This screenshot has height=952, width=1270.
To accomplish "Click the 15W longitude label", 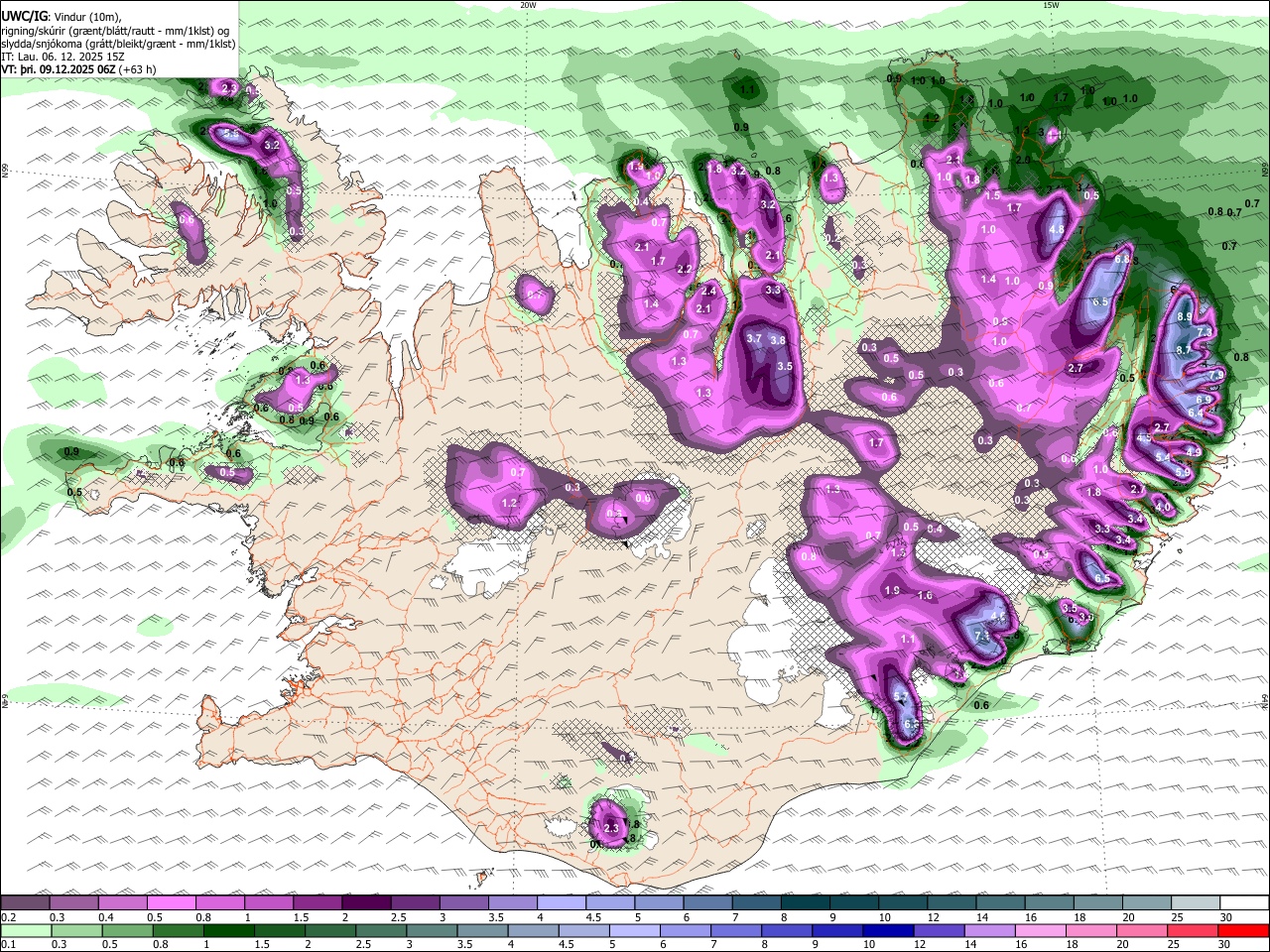I will click(x=1051, y=5).
